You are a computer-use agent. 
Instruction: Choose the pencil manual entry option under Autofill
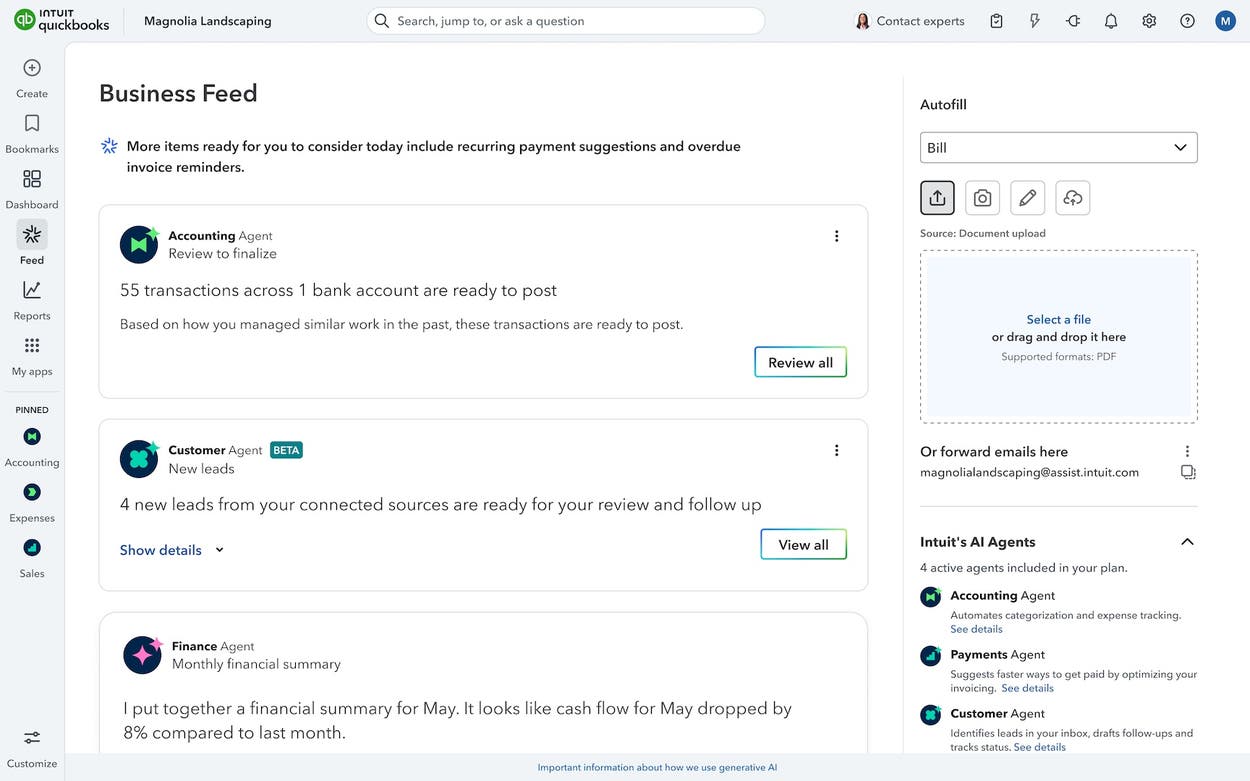coord(1027,197)
